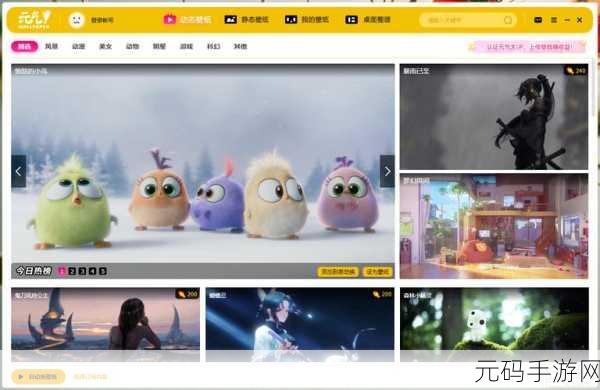Open the hamburger menu icon in header

coord(554,20)
